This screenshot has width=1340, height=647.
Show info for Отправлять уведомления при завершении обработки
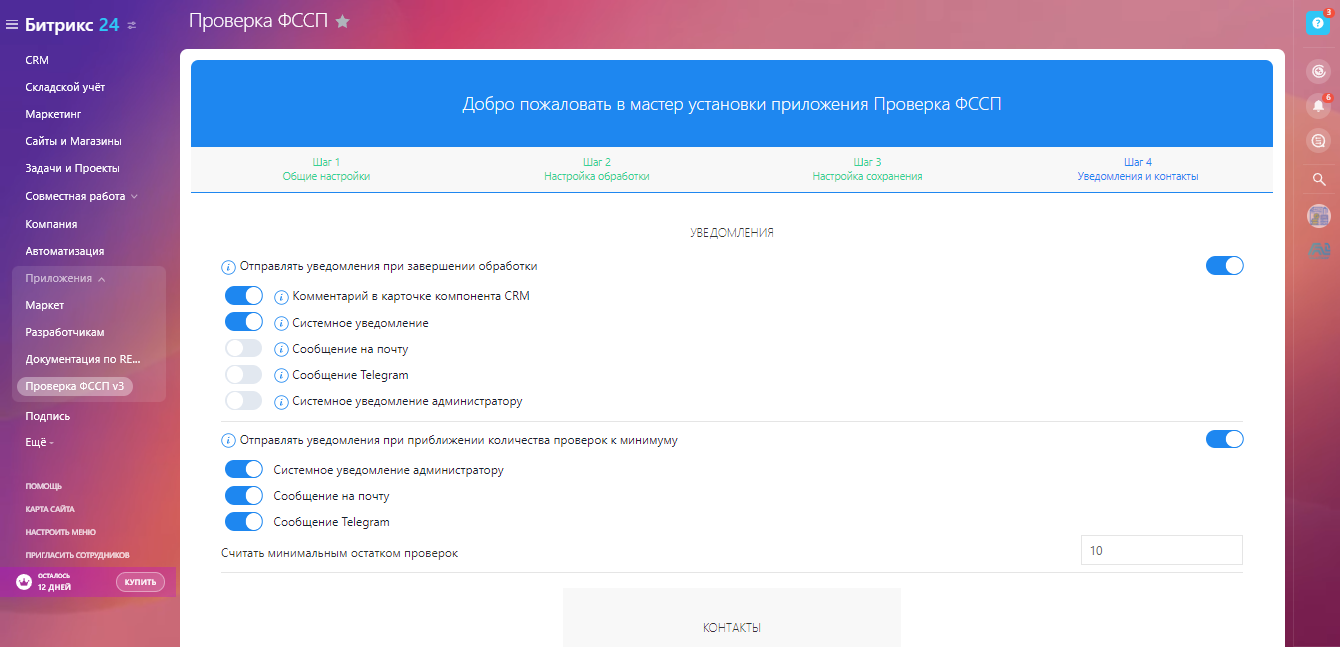228,267
